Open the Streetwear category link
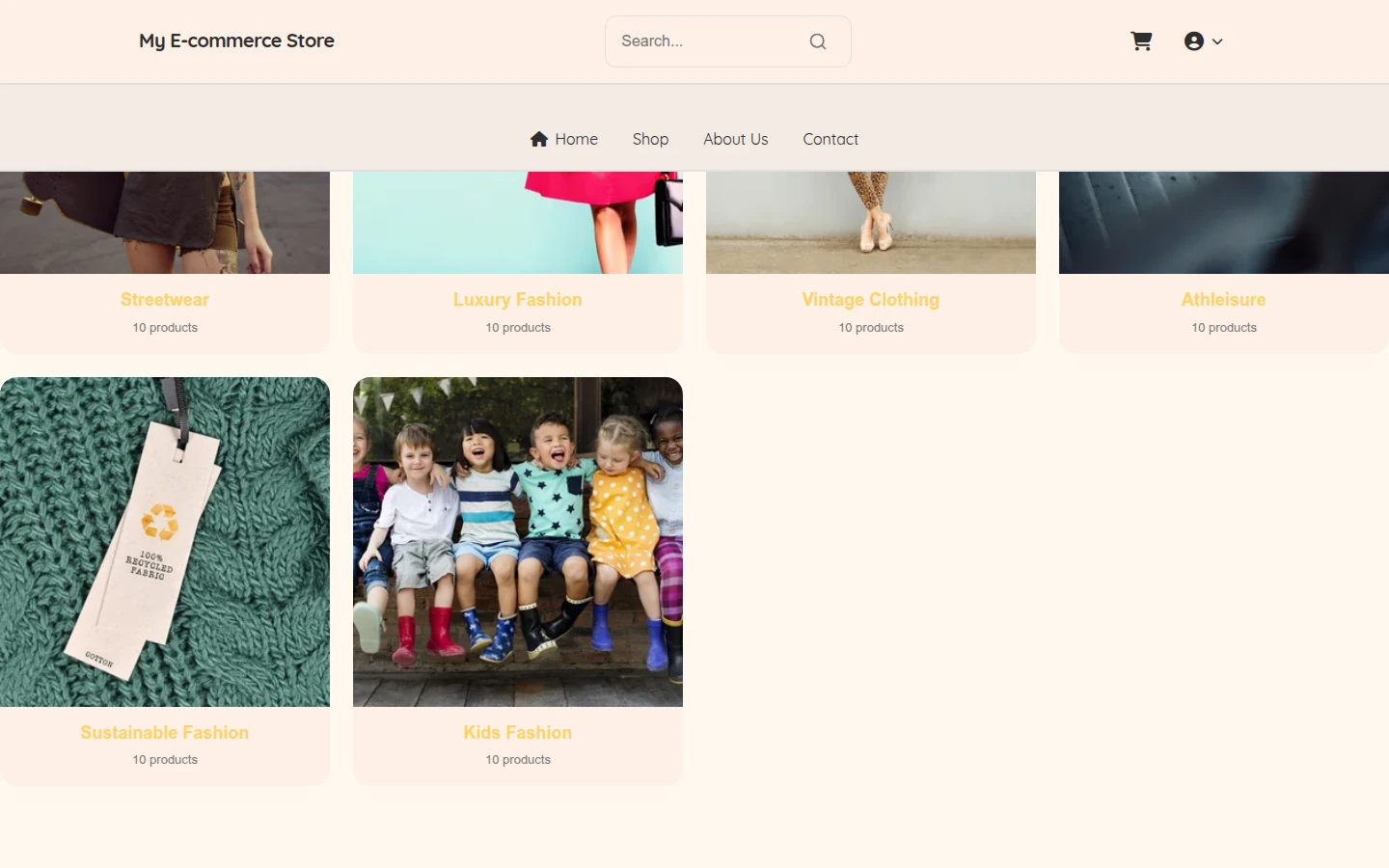This screenshot has height=868, width=1389. point(165,300)
